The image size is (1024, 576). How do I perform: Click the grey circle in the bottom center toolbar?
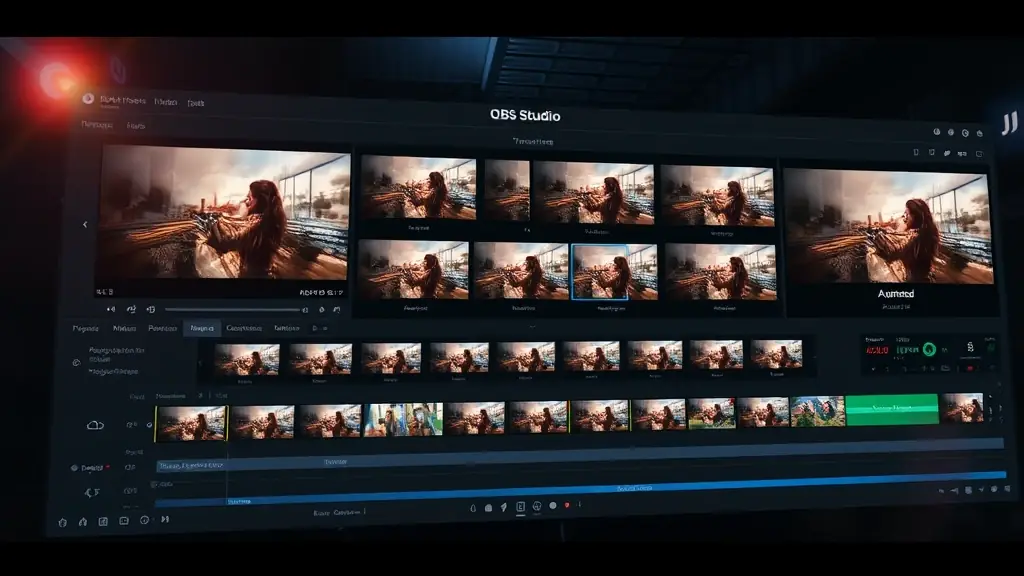pyautogui.click(x=553, y=505)
